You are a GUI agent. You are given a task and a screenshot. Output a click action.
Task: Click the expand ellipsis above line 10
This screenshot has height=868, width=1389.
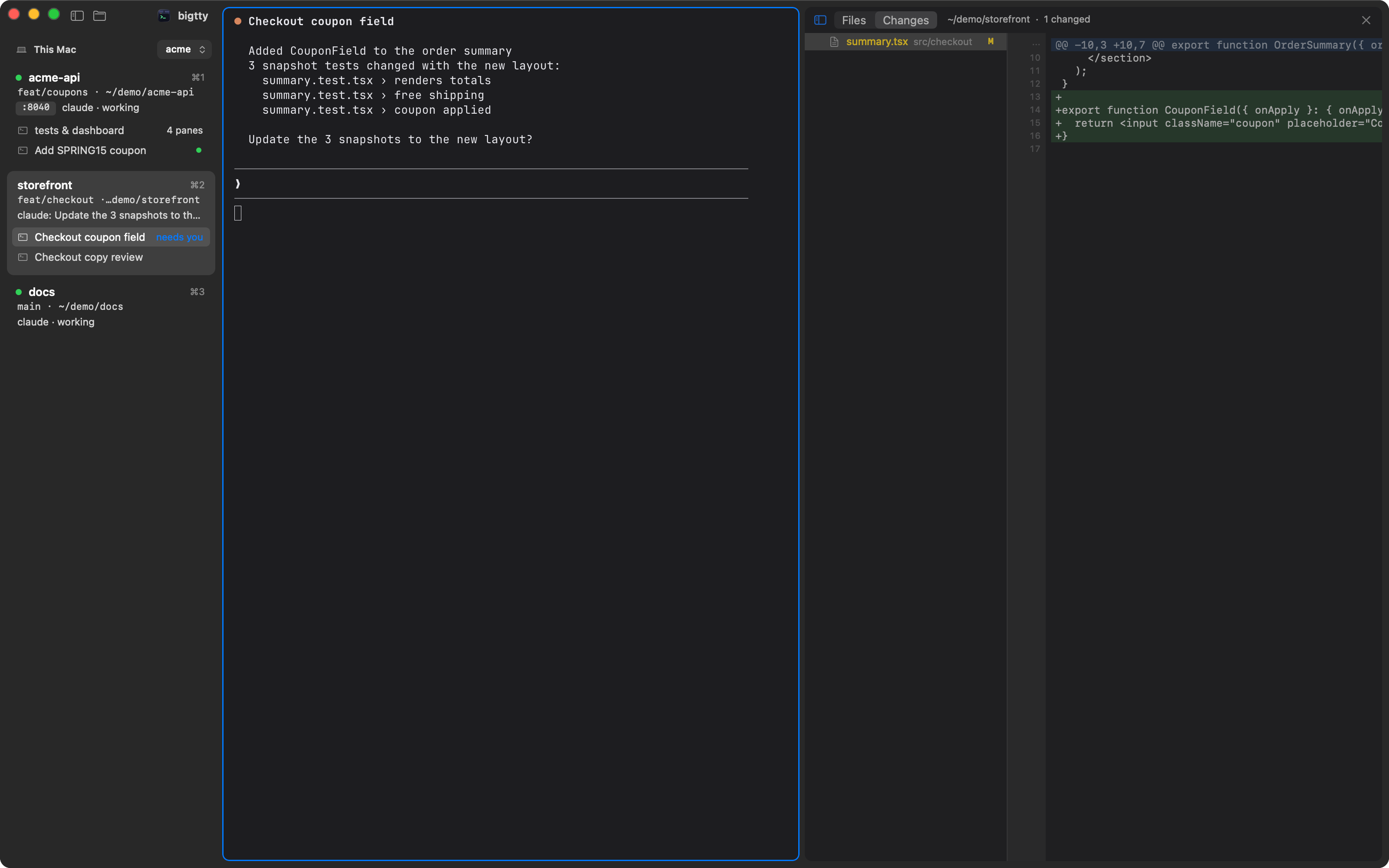tap(1035, 45)
